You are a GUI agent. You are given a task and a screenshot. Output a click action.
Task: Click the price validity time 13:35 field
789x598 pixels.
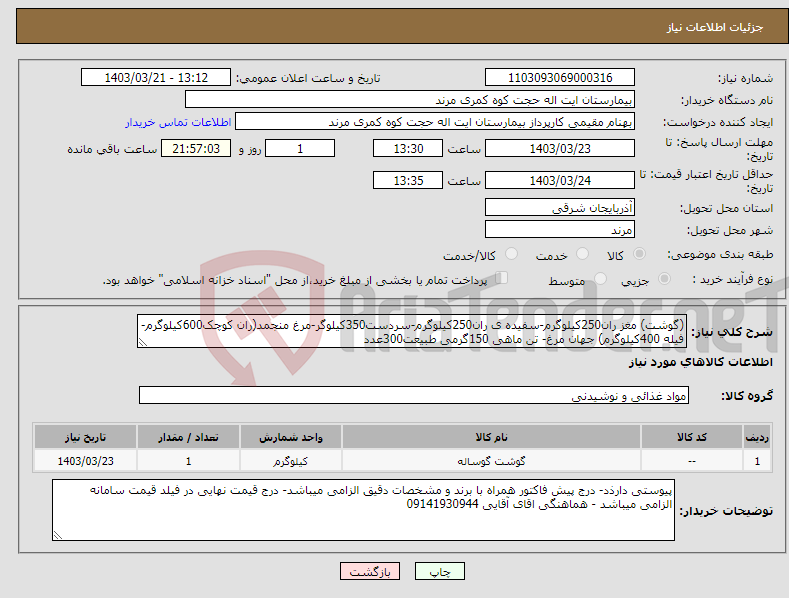(x=408, y=180)
